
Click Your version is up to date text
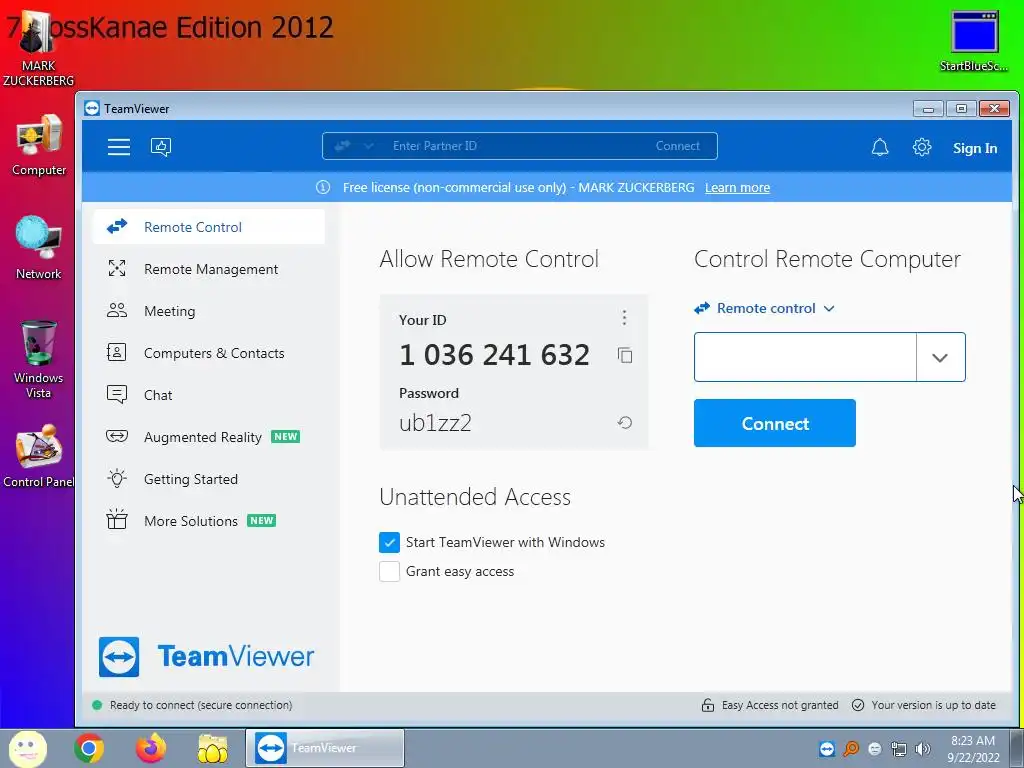933,705
